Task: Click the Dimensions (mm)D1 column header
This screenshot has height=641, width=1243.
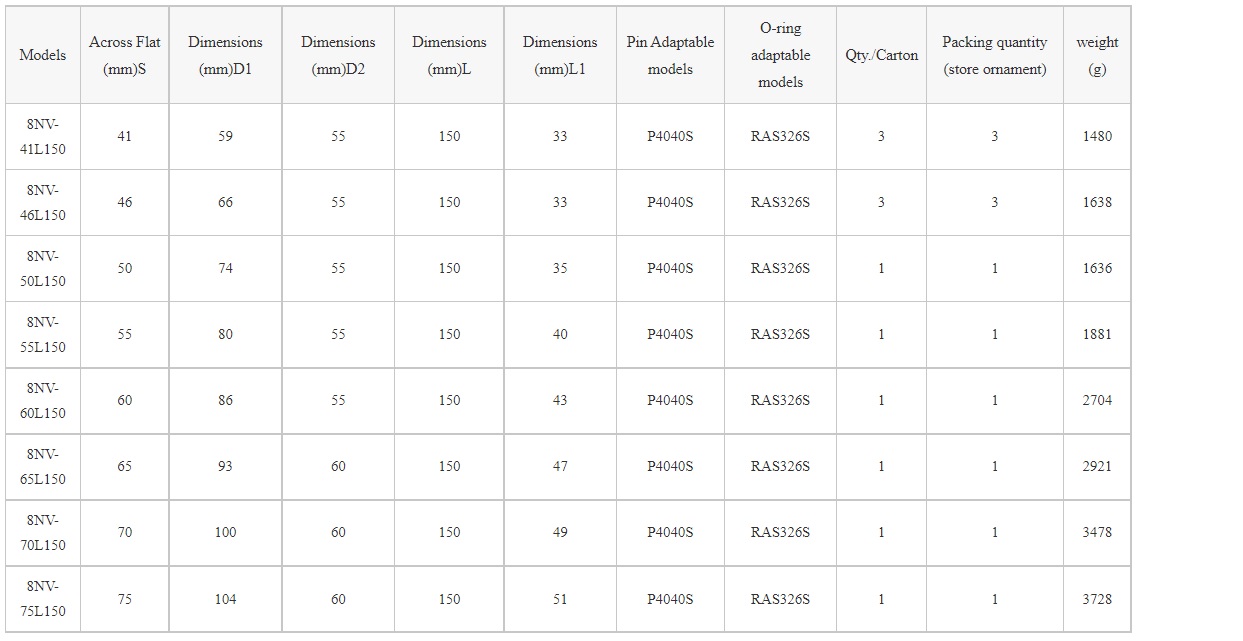Action: point(225,55)
